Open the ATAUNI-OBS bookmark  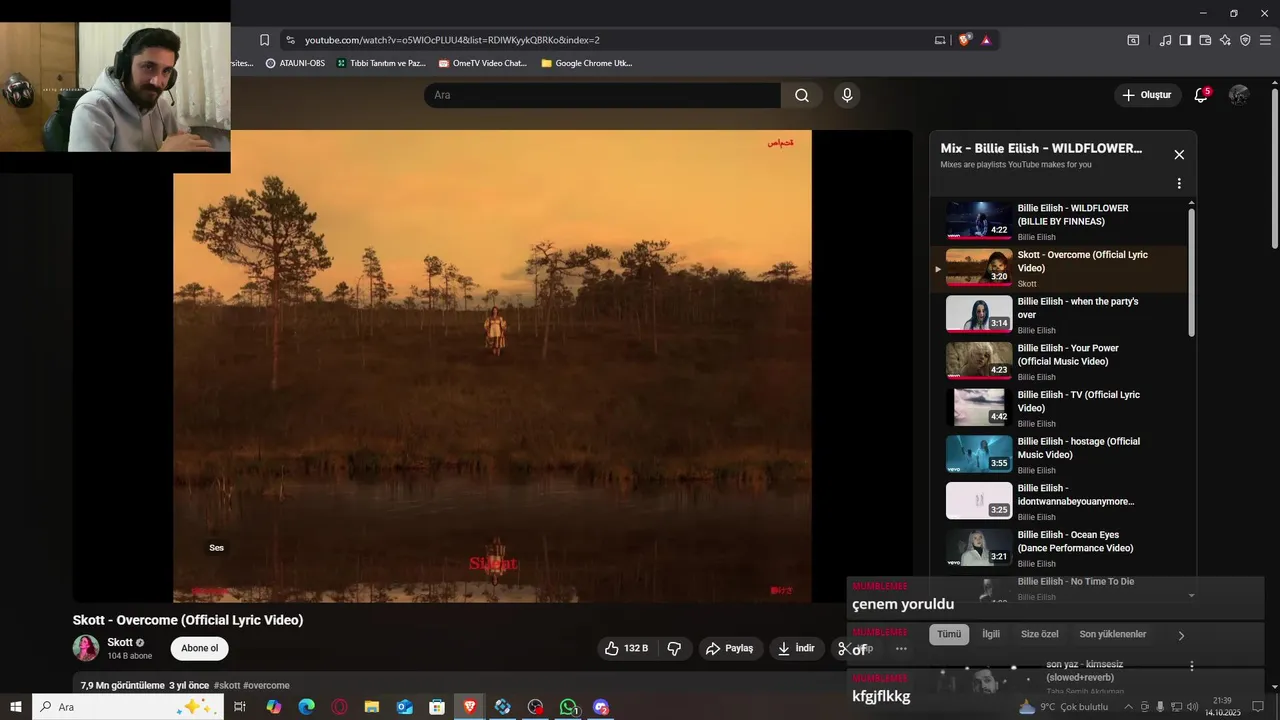(x=295, y=63)
